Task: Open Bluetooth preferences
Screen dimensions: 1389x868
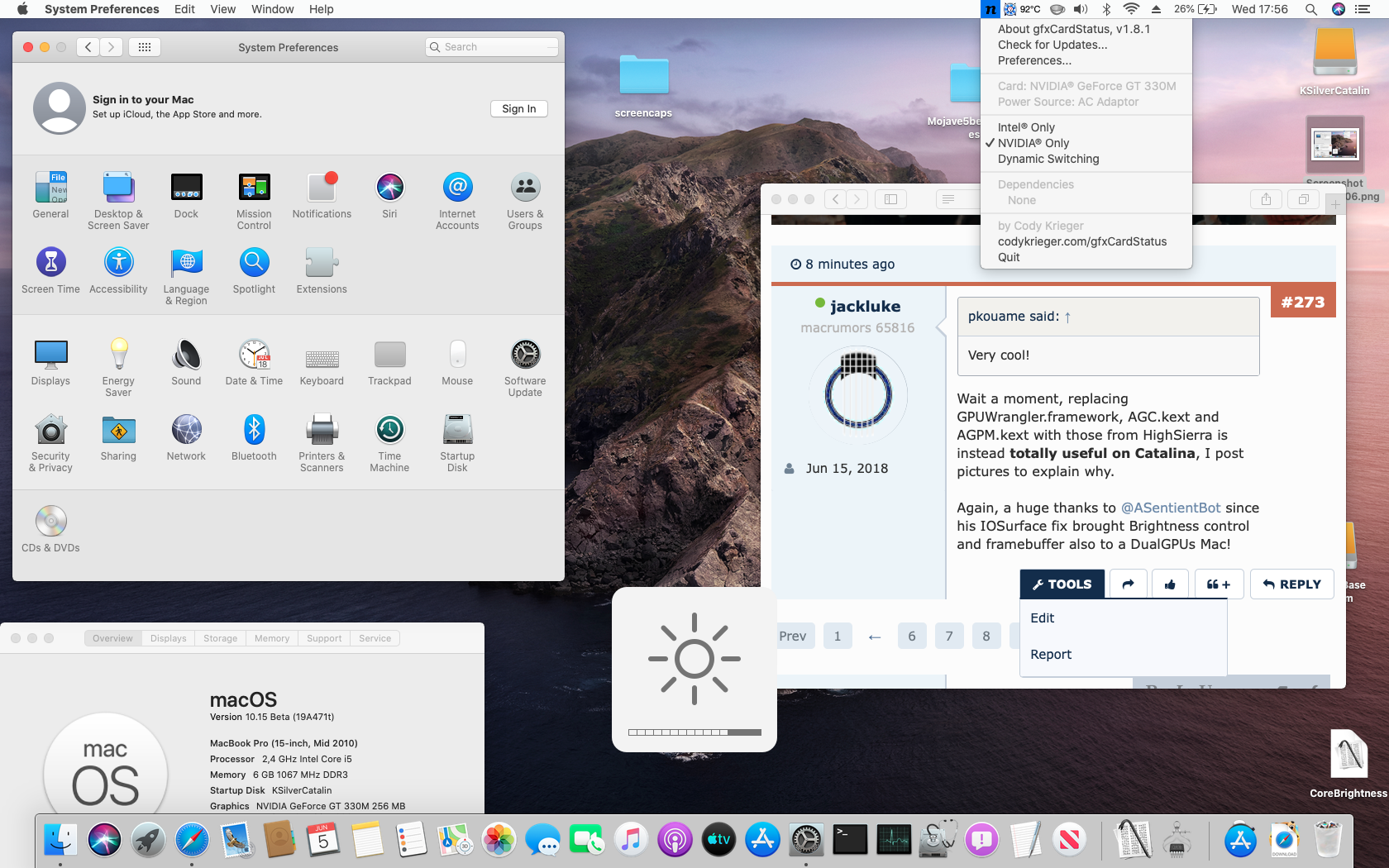Action: pyautogui.click(x=254, y=437)
